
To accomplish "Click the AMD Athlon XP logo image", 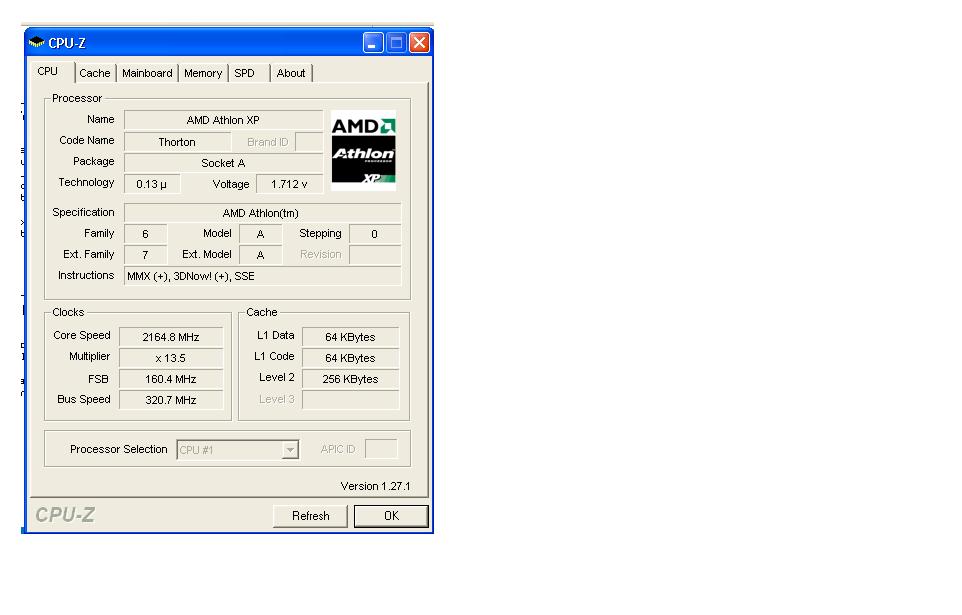I will (363, 151).
